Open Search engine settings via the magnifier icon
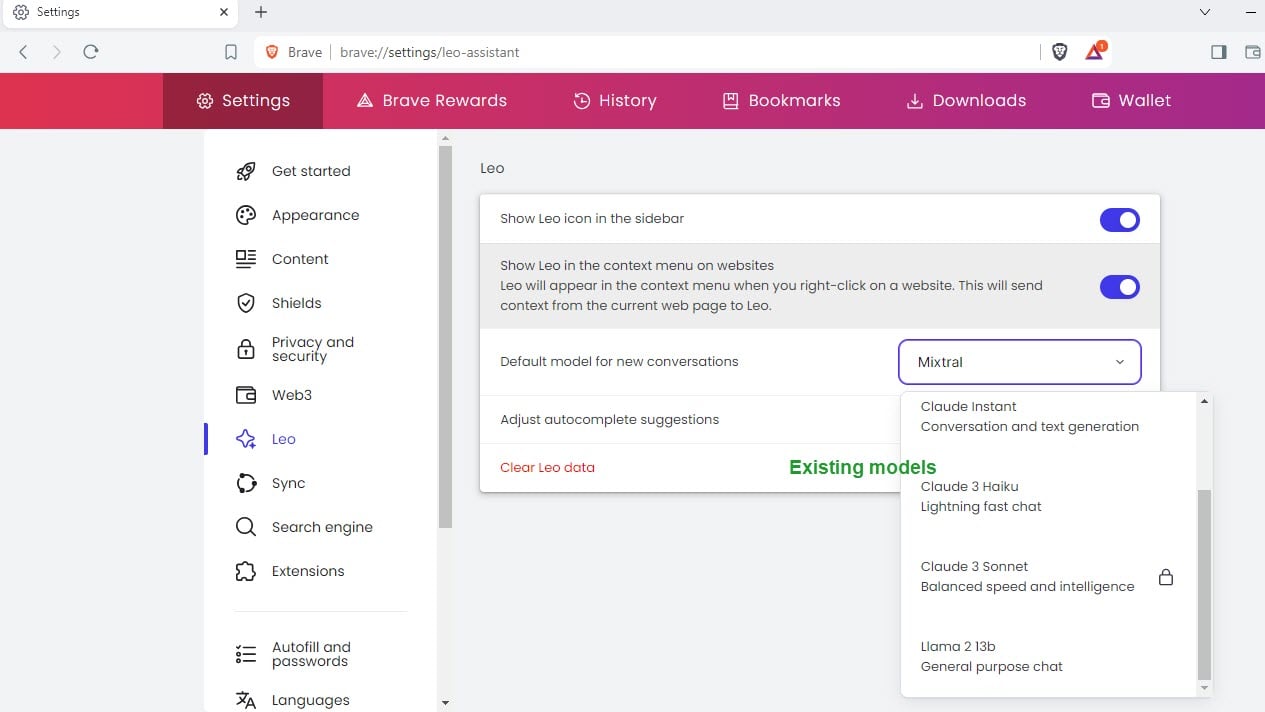 click(246, 527)
